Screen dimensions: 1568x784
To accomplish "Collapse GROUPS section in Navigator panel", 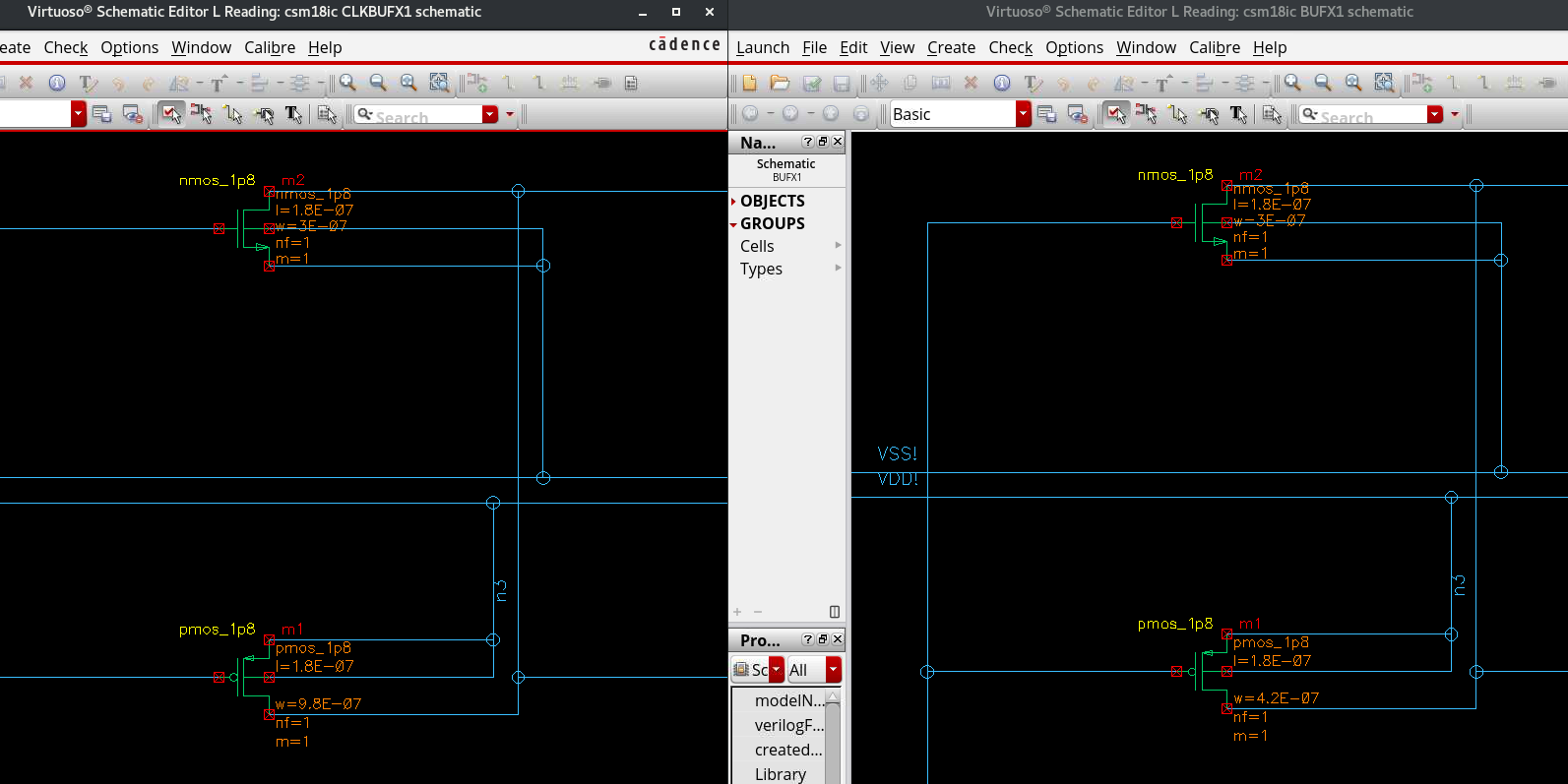I will [x=733, y=224].
